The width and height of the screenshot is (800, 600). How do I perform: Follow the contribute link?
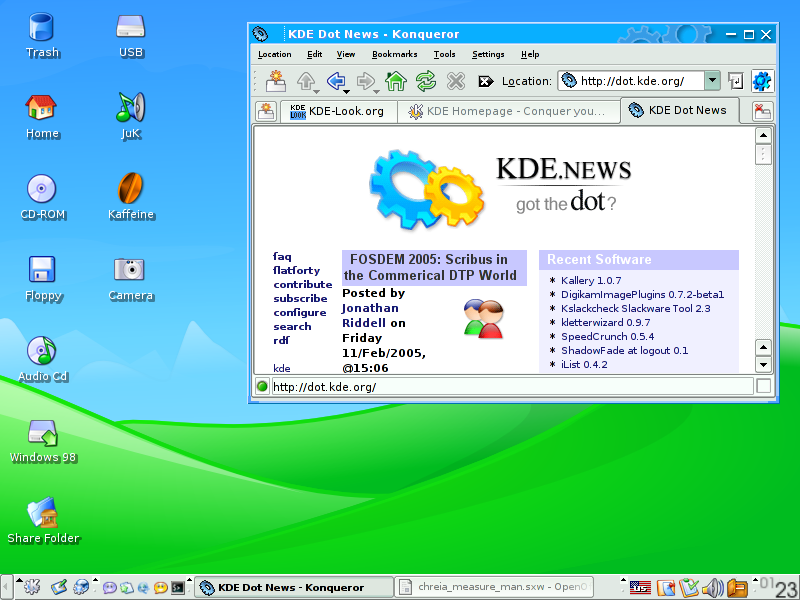[x=303, y=285]
